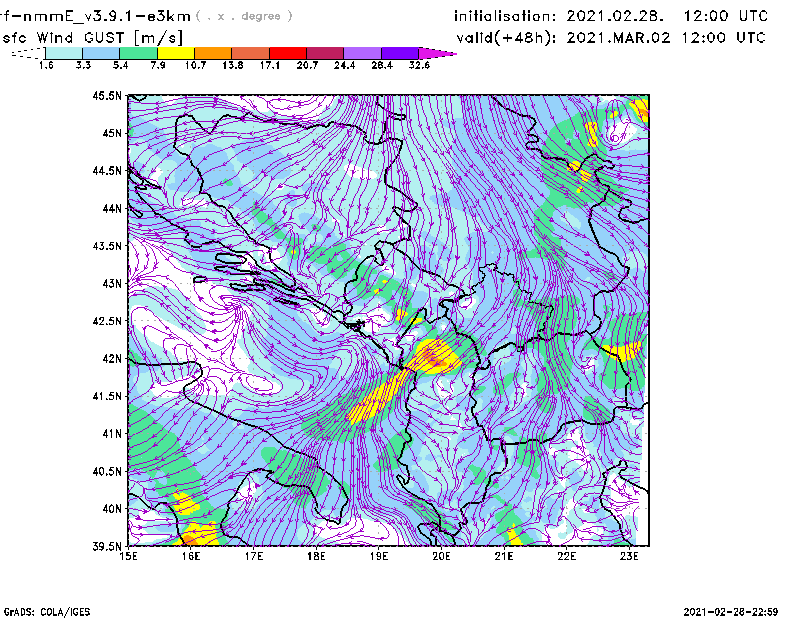
Task: Click the 42N latitude label
Action: (x=112, y=358)
